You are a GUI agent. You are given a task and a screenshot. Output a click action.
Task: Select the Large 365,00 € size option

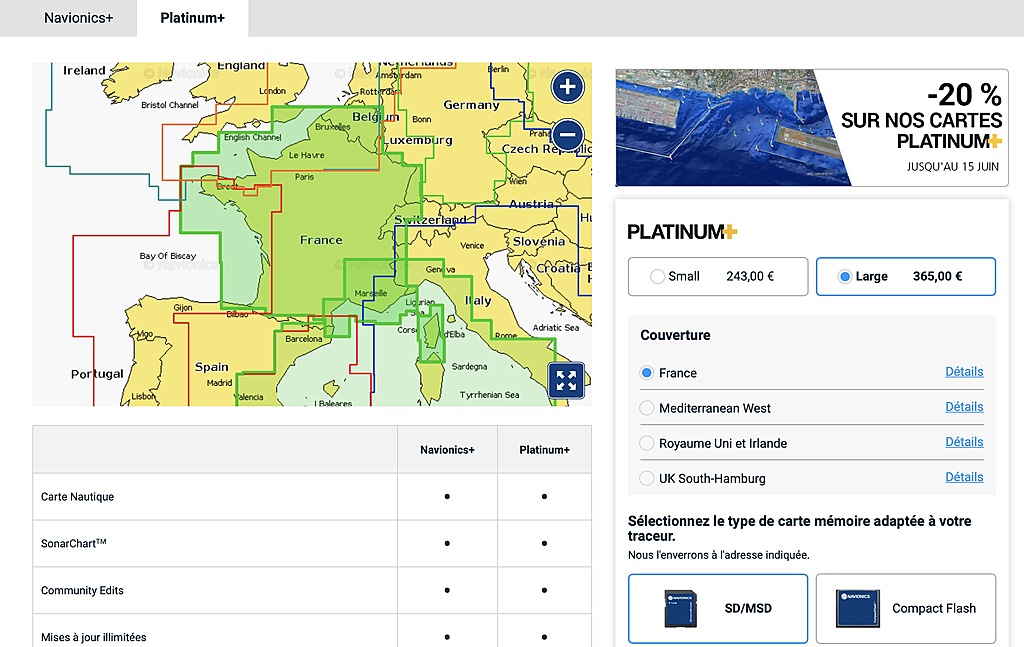tap(906, 276)
